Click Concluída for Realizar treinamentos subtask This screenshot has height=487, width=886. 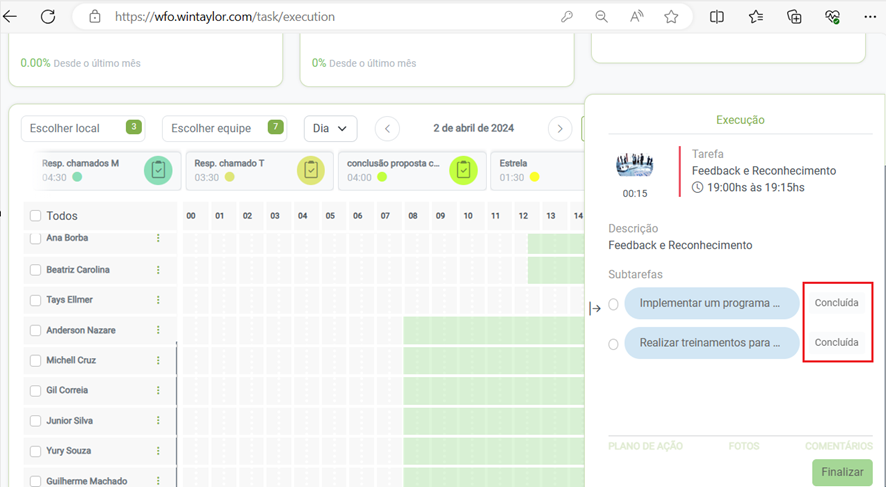(836, 342)
